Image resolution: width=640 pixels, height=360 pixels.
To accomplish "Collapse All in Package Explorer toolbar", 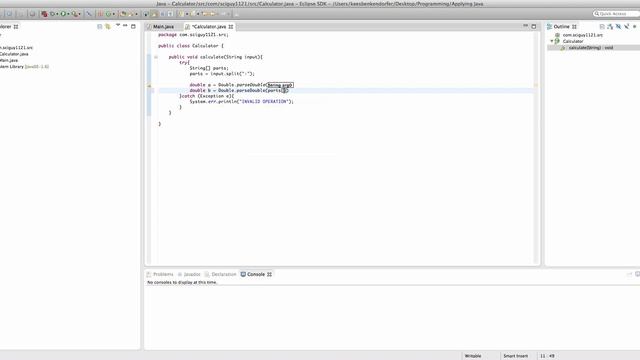I will pyautogui.click(x=100, y=27).
